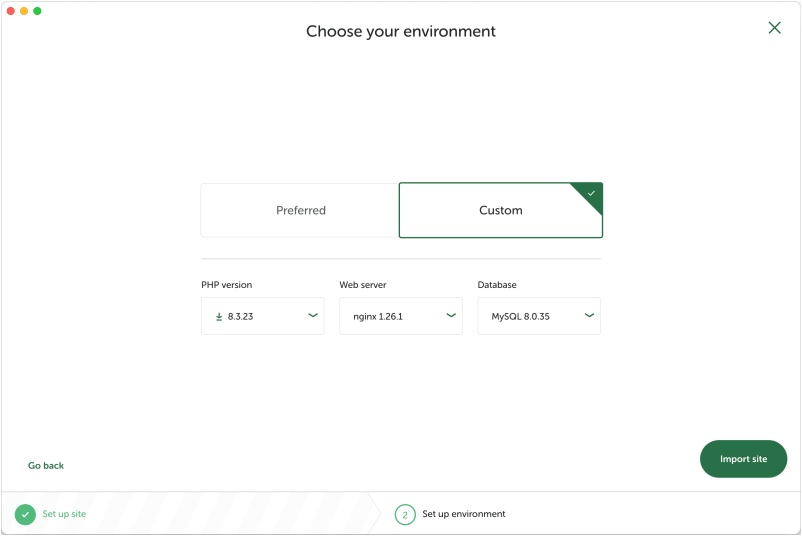Open the Database MySQL 8.0.35 dropdown
This screenshot has width=802, height=536.
click(x=538, y=316)
